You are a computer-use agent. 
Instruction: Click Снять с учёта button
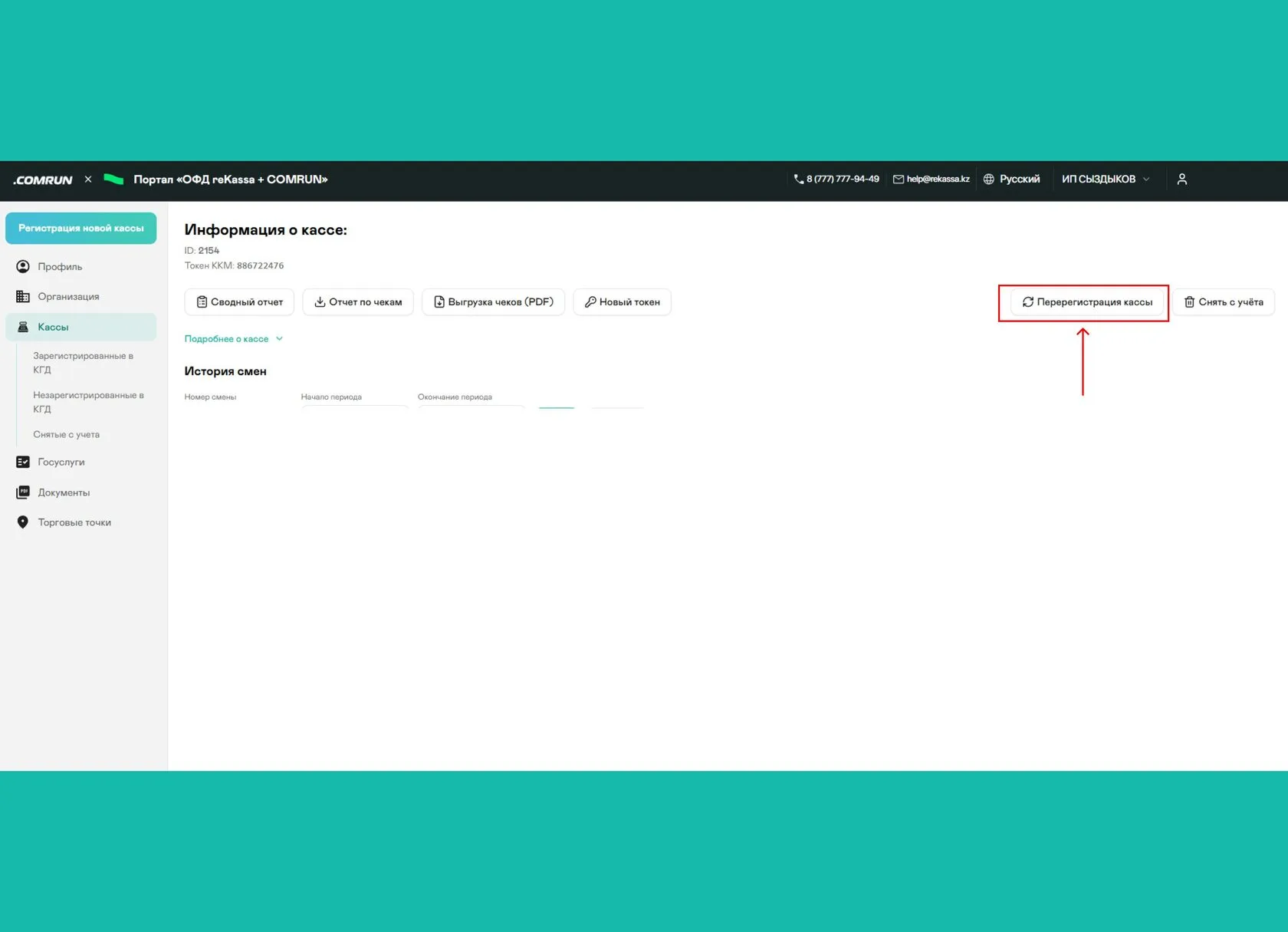(1224, 301)
